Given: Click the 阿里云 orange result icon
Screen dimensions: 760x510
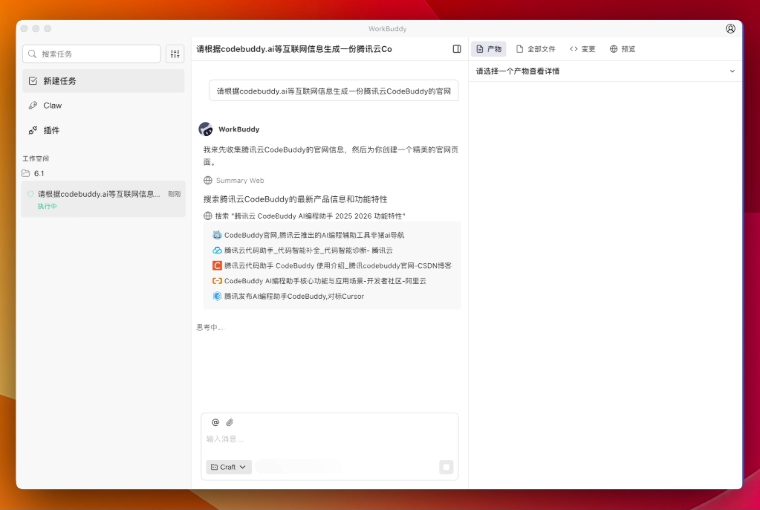Looking at the screenshot, I should pyautogui.click(x=217, y=281).
